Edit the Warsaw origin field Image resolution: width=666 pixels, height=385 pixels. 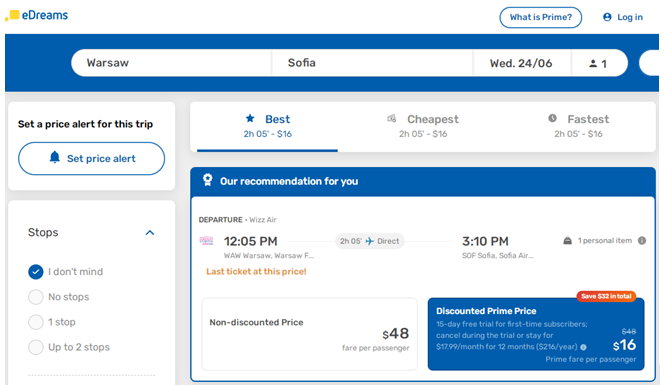point(171,63)
